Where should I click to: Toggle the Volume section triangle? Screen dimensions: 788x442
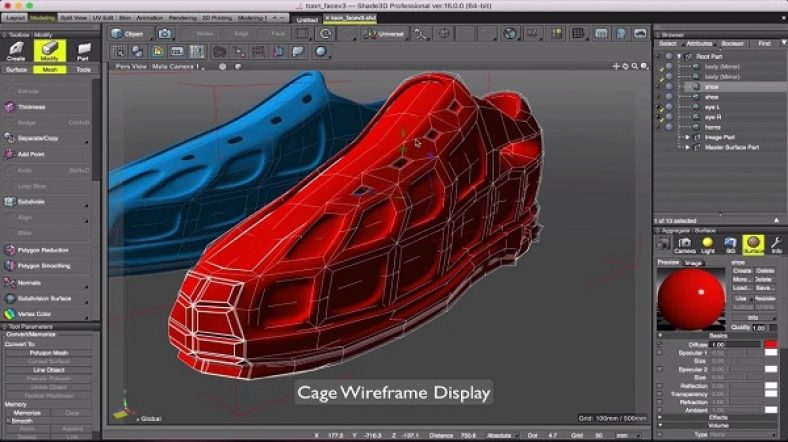pos(660,425)
